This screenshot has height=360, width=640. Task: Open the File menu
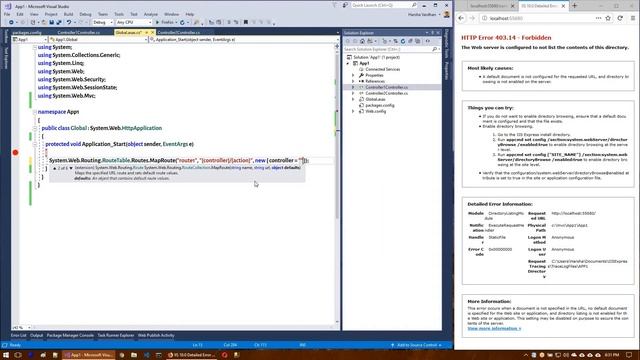tap(7, 14)
